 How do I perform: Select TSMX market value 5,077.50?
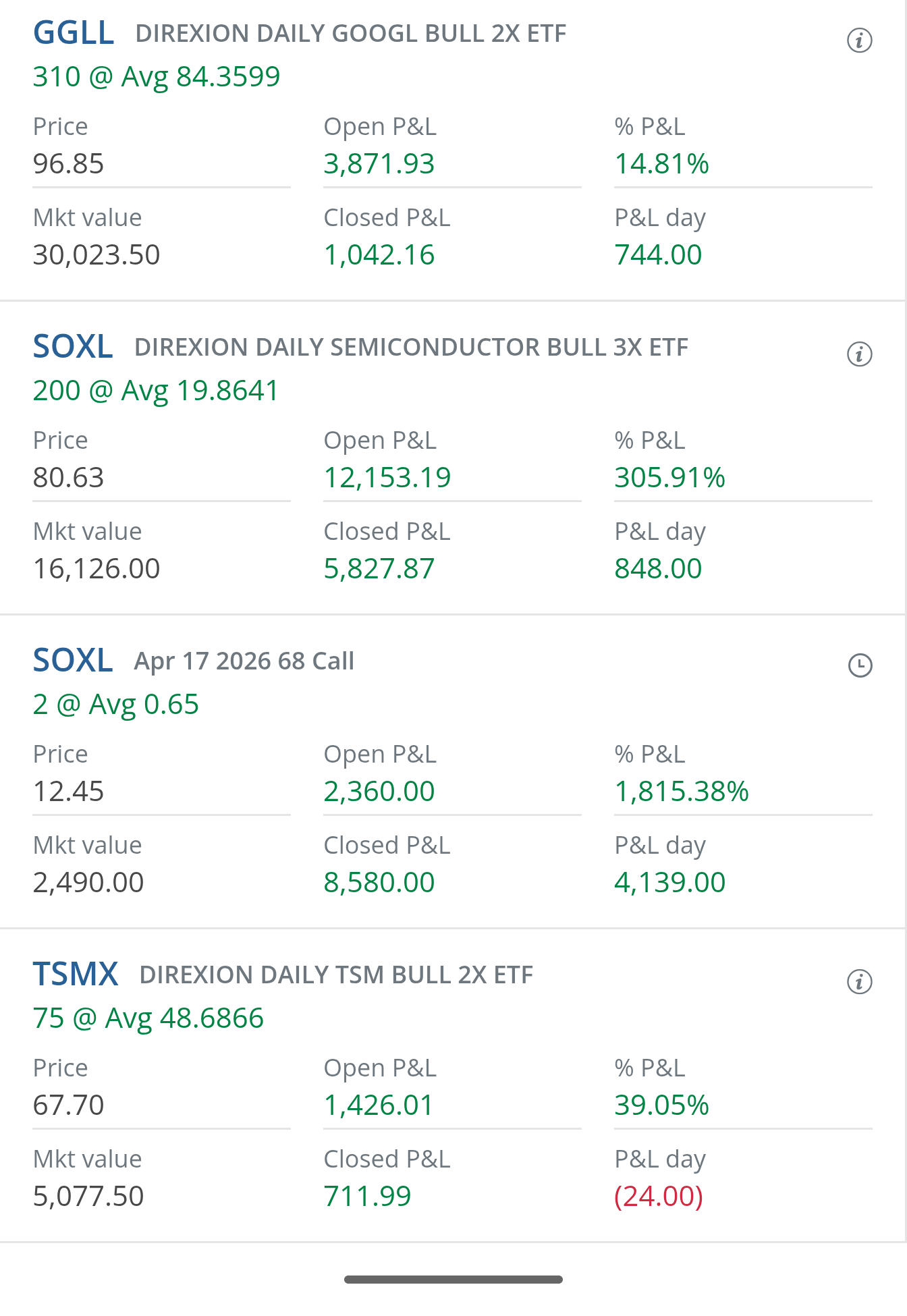coord(88,1197)
